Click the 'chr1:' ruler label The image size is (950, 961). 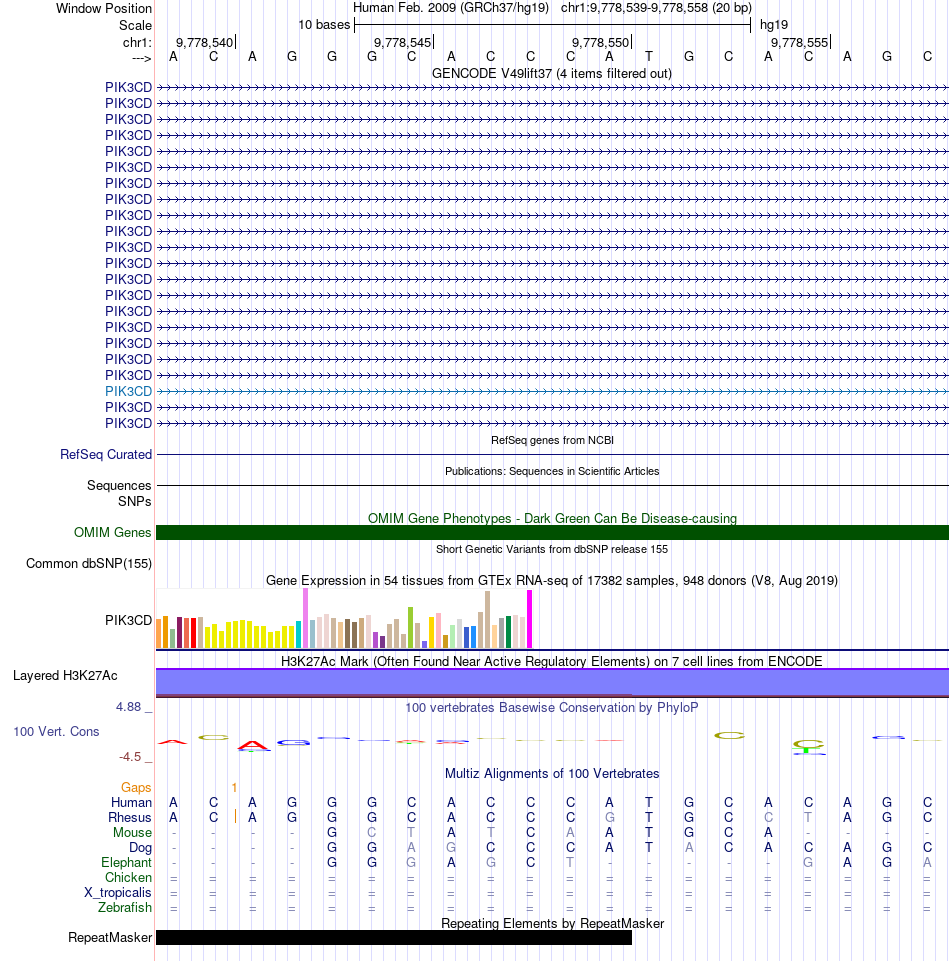137,42
